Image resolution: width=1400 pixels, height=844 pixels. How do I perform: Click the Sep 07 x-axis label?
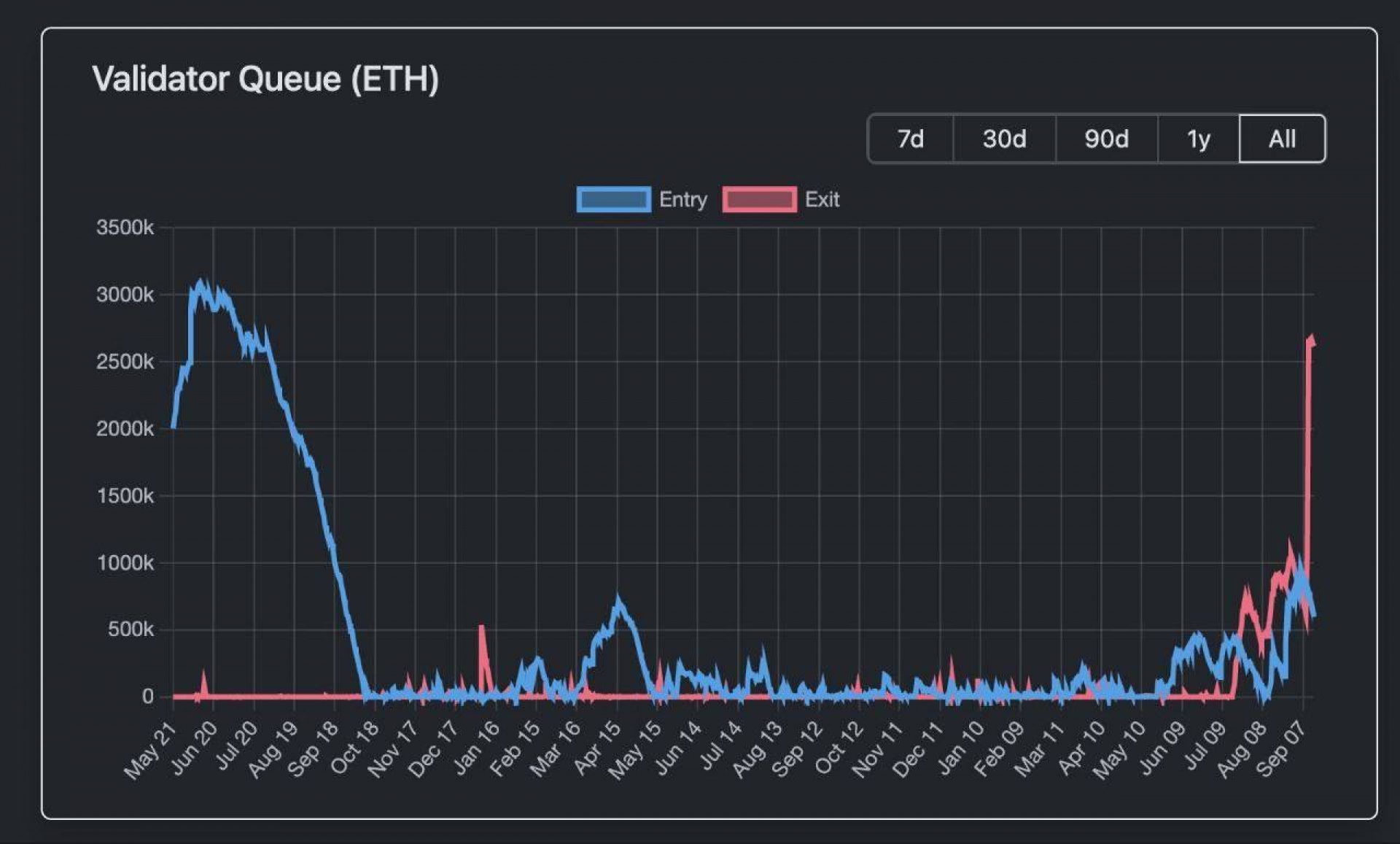[x=1282, y=749]
